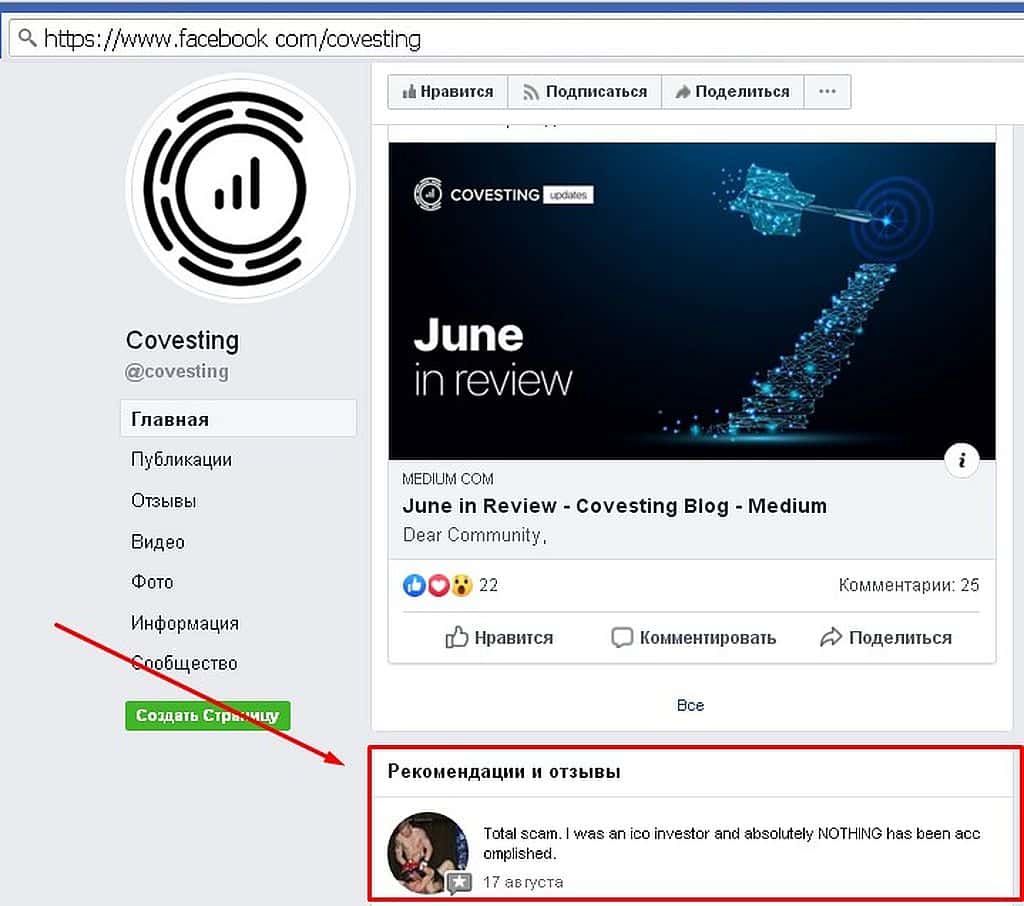Click the search magnifier icon in address bar
The width and height of the screenshot is (1024, 906).
click(x=27, y=37)
